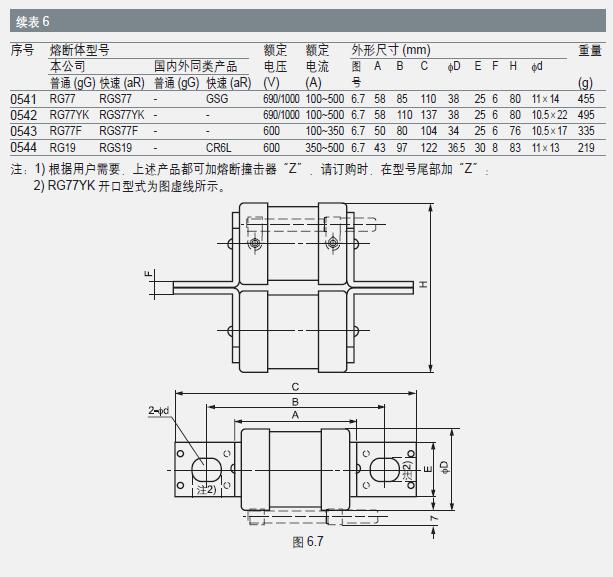613x577 pixels.
Task: Select the 外形尺寸 (mm) header
Action: [x=390, y=49]
